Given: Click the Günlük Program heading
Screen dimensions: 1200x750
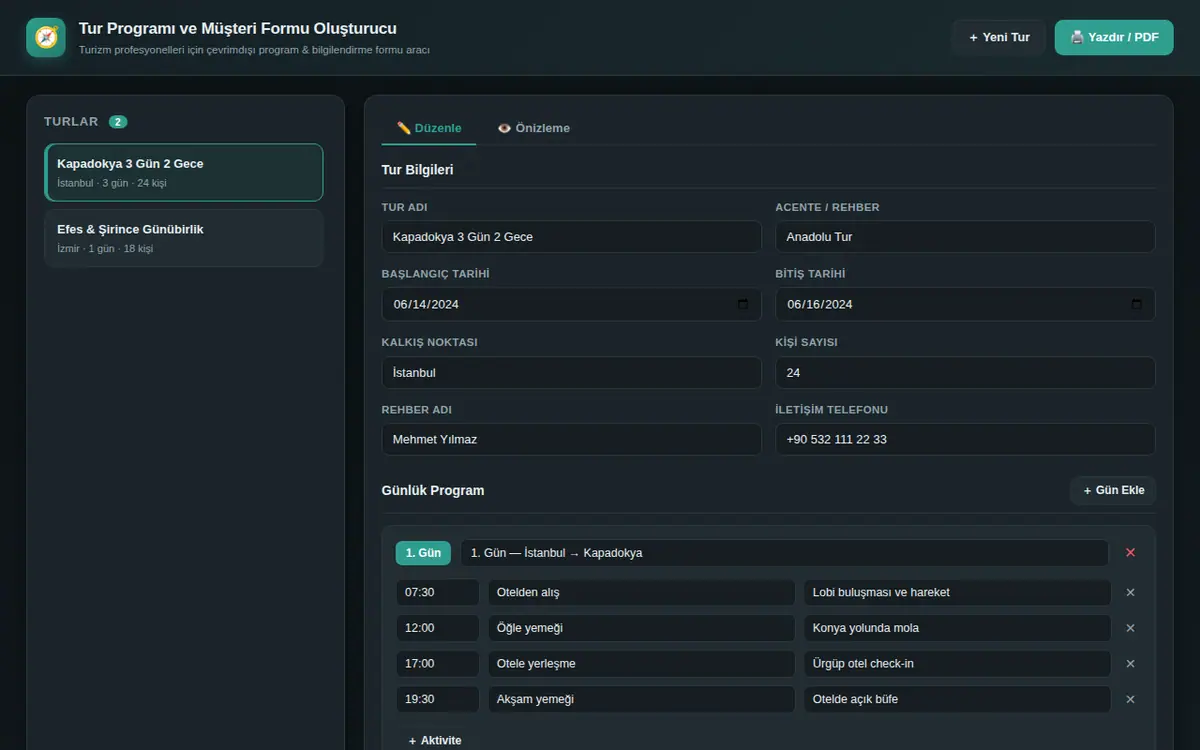Looking at the screenshot, I should pos(433,491).
